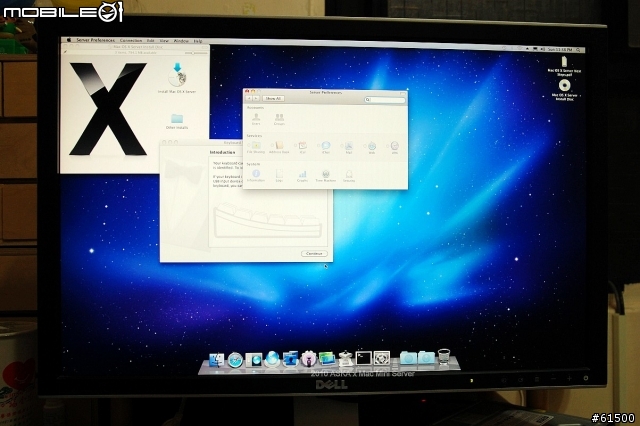Image resolution: width=640 pixels, height=426 pixels.
Task: Open the View menu
Action: pyautogui.click(x=164, y=41)
